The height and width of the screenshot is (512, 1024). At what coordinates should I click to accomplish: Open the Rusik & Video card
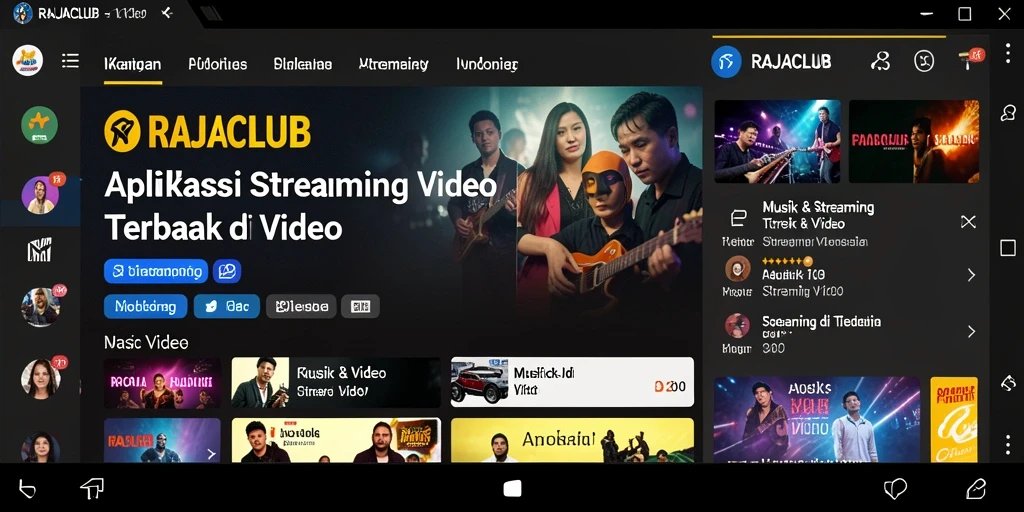[x=336, y=382]
